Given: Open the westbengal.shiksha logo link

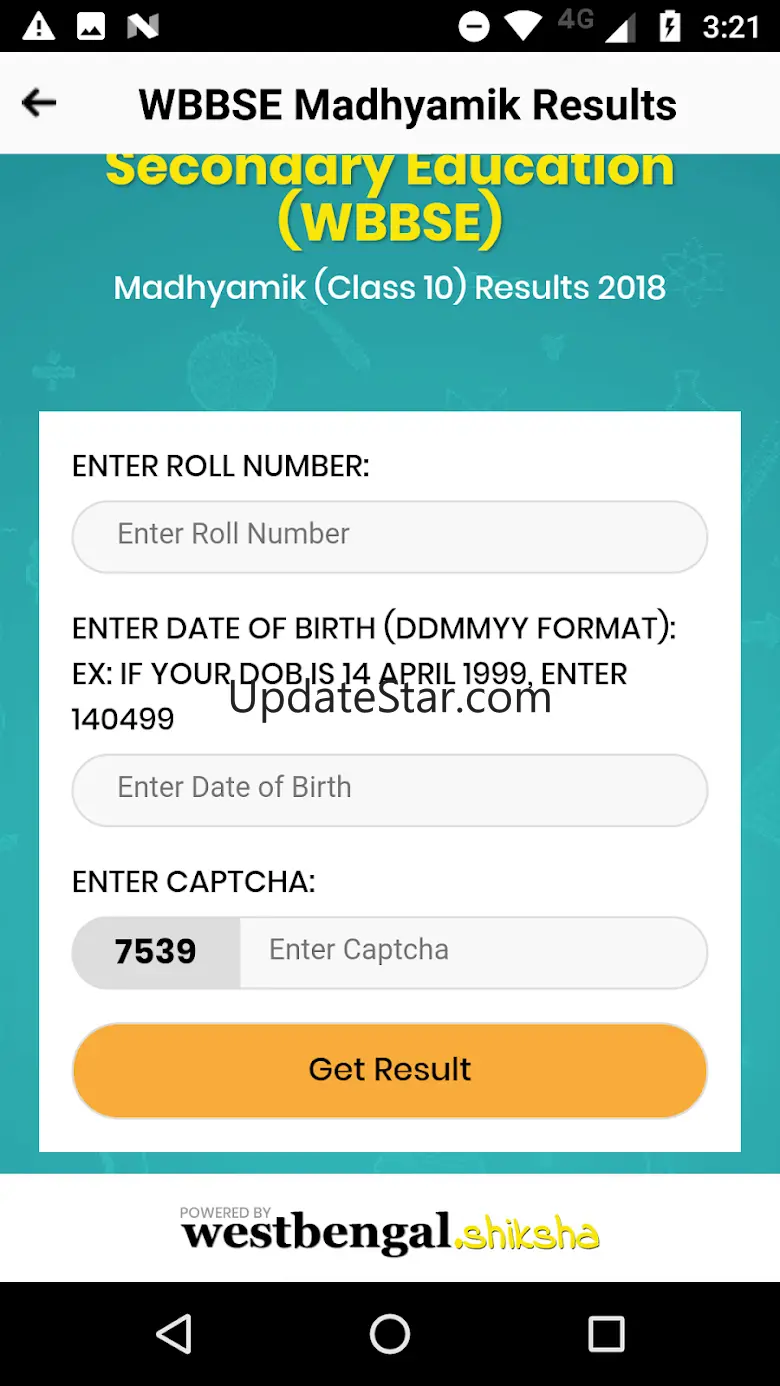Looking at the screenshot, I should click(x=390, y=1230).
